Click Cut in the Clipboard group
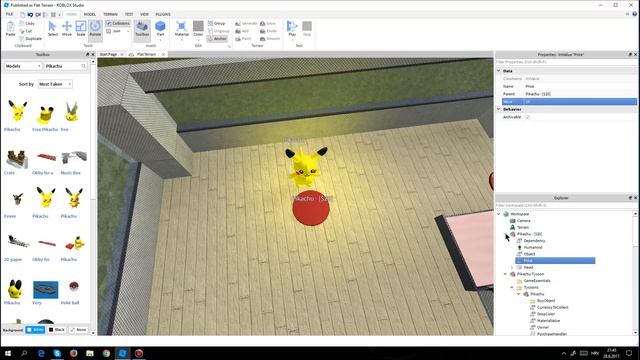 coord(26,31)
